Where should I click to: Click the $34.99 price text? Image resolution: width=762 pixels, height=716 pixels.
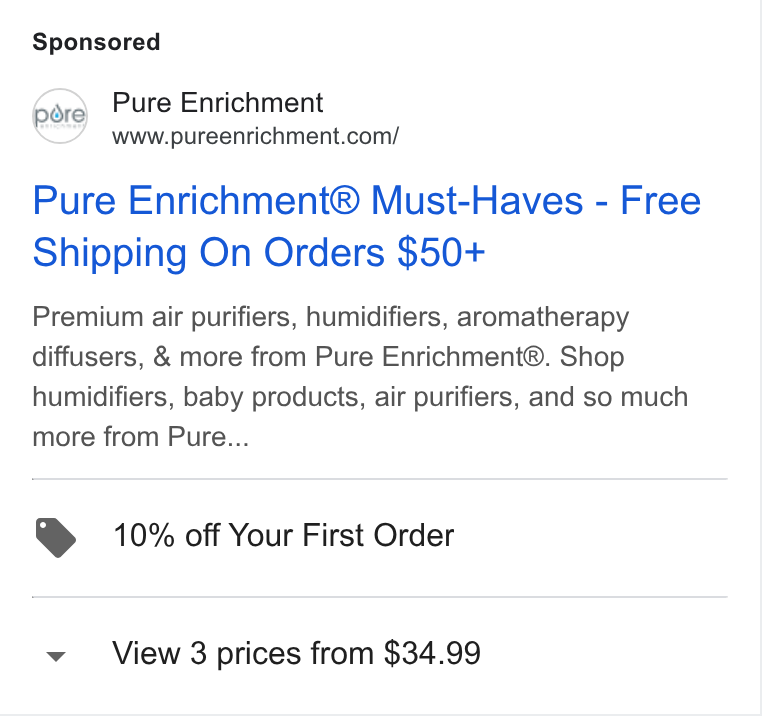coord(432,653)
